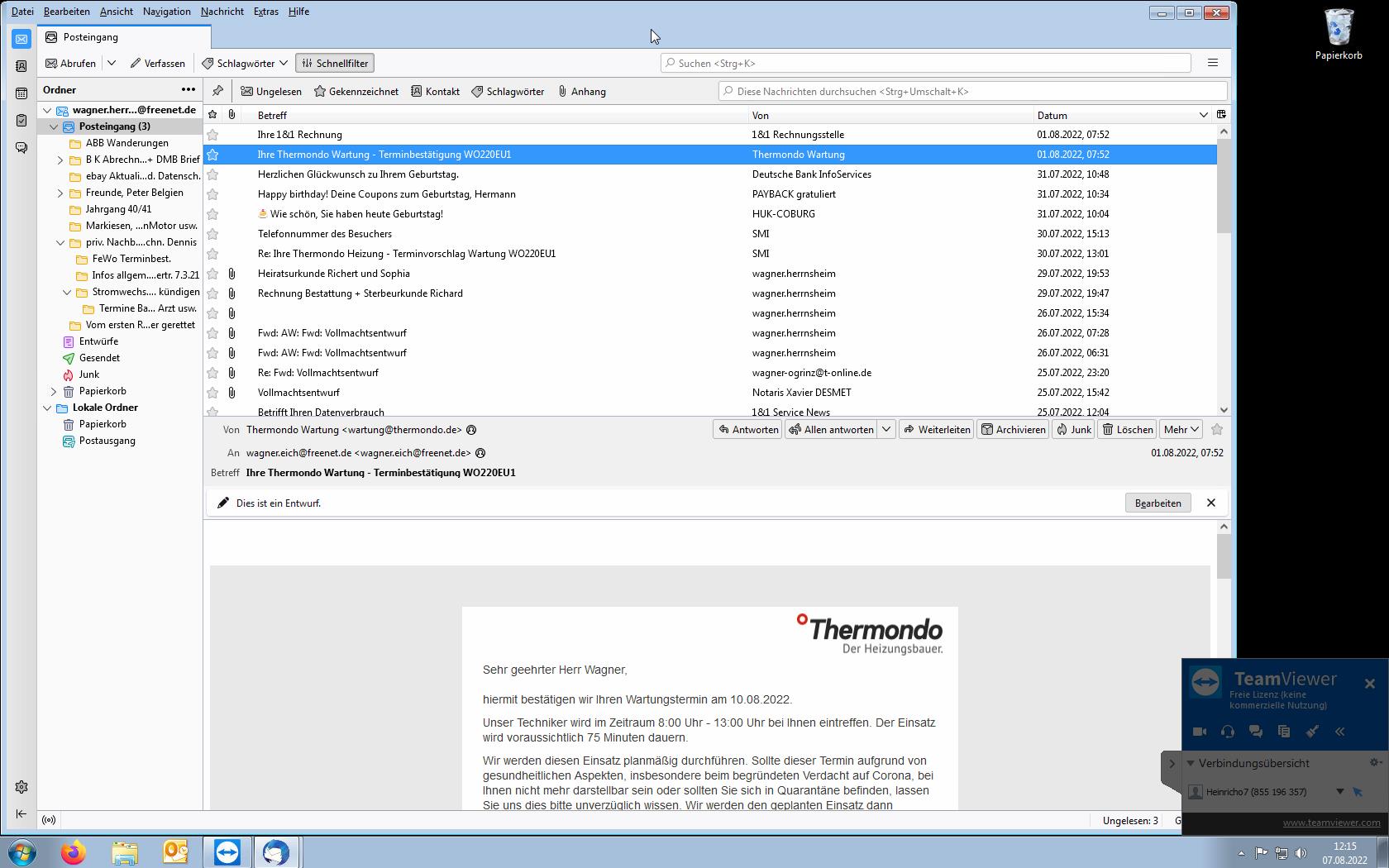Viewport: 1389px width, 868px height.
Task: Star the 'Vollmachtsentwurf' message from Notaris Xavier DESMET
Action: 212,393
